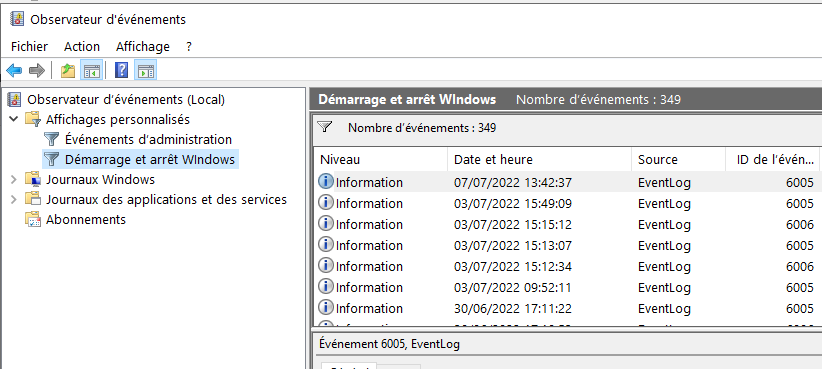This screenshot has height=369, width=822.
Task: Select the event dated 03/07/2022 15:15:12
Action: tap(568, 224)
